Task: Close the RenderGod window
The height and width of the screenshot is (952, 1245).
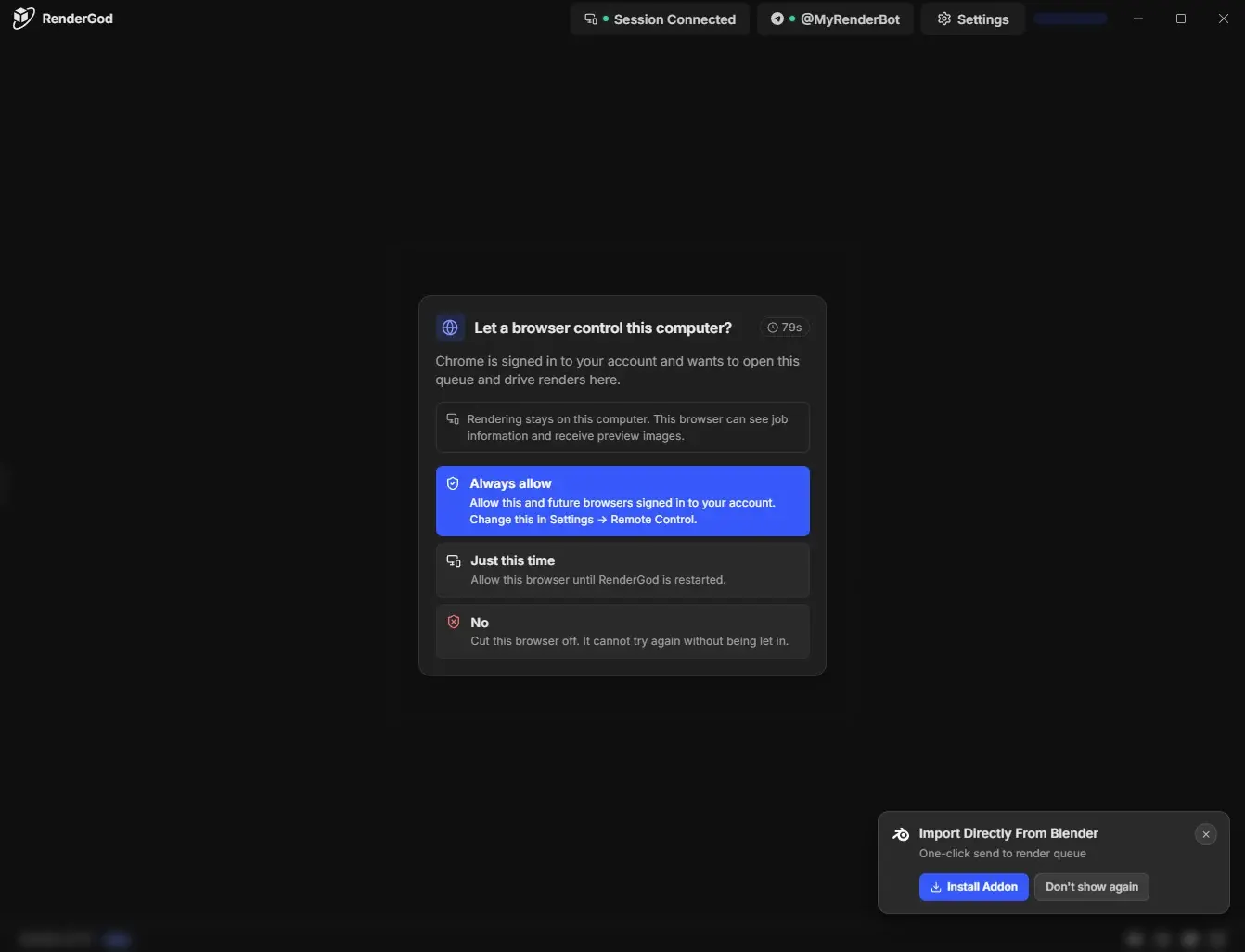Action: 1224,19
